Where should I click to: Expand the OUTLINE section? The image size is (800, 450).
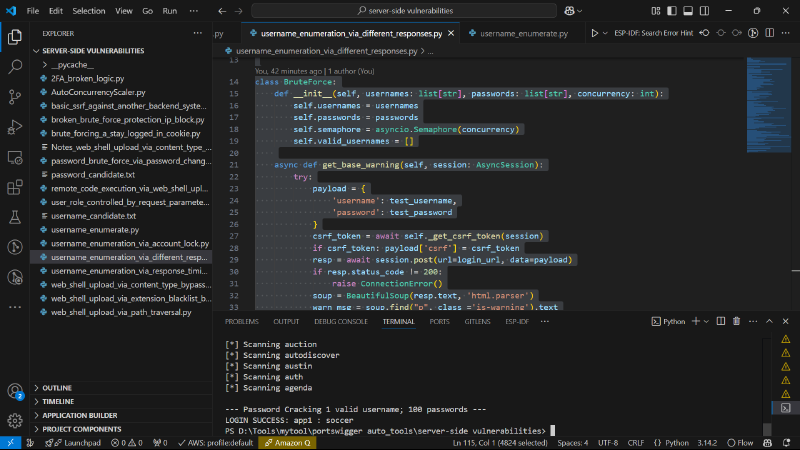point(57,388)
